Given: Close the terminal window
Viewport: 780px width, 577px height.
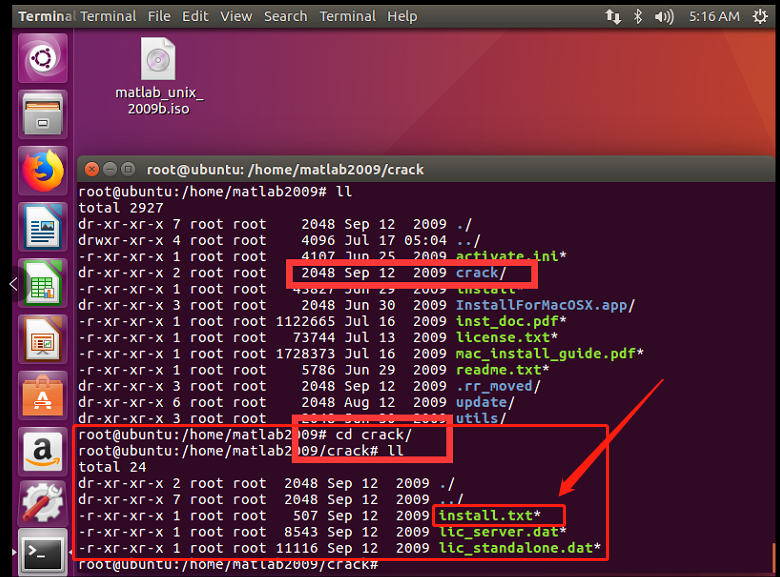Looking at the screenshot, I should [x=92, y=170].
